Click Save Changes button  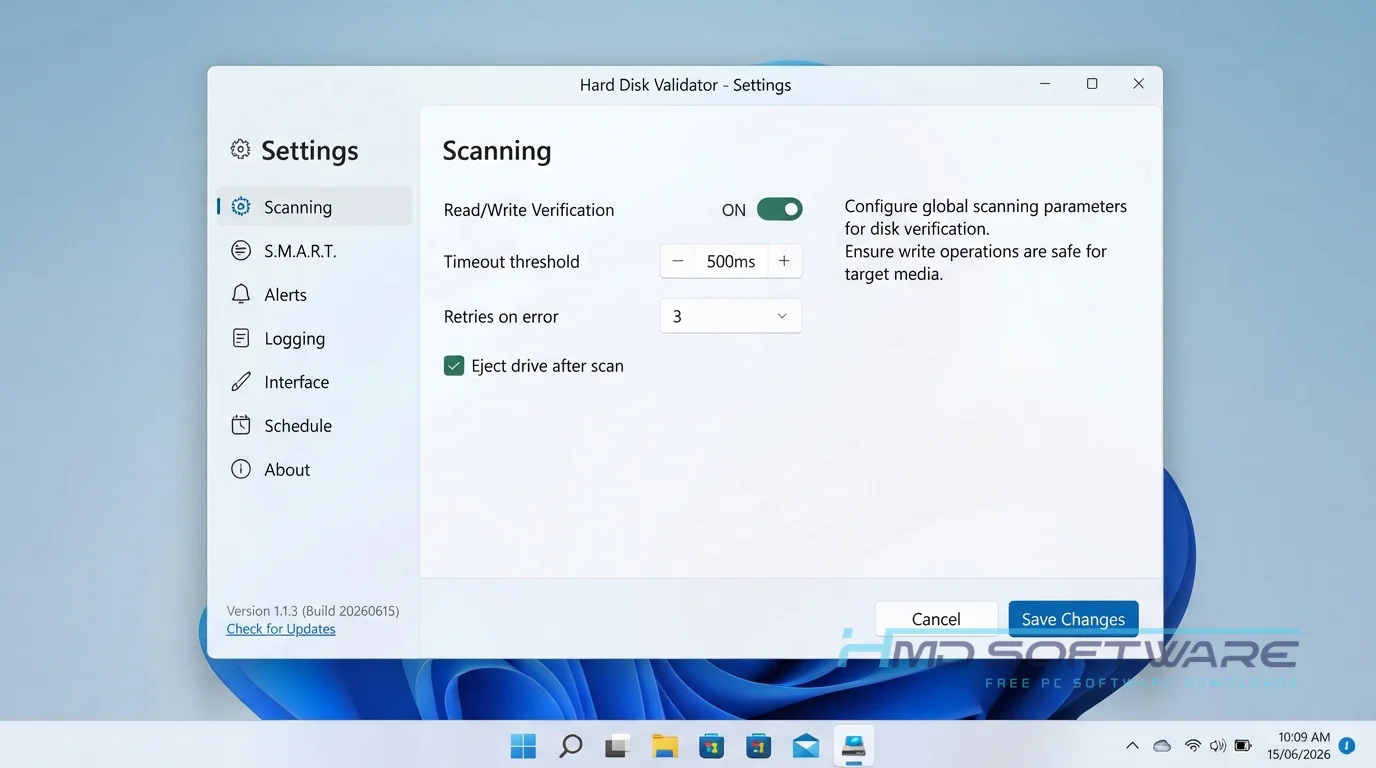1073,619
